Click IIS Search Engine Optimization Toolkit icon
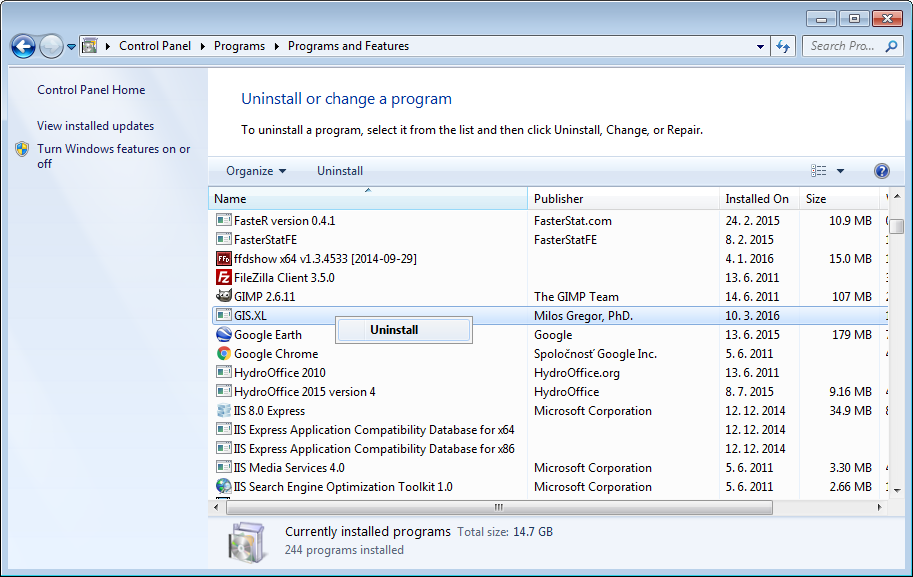 pos(224,486)
